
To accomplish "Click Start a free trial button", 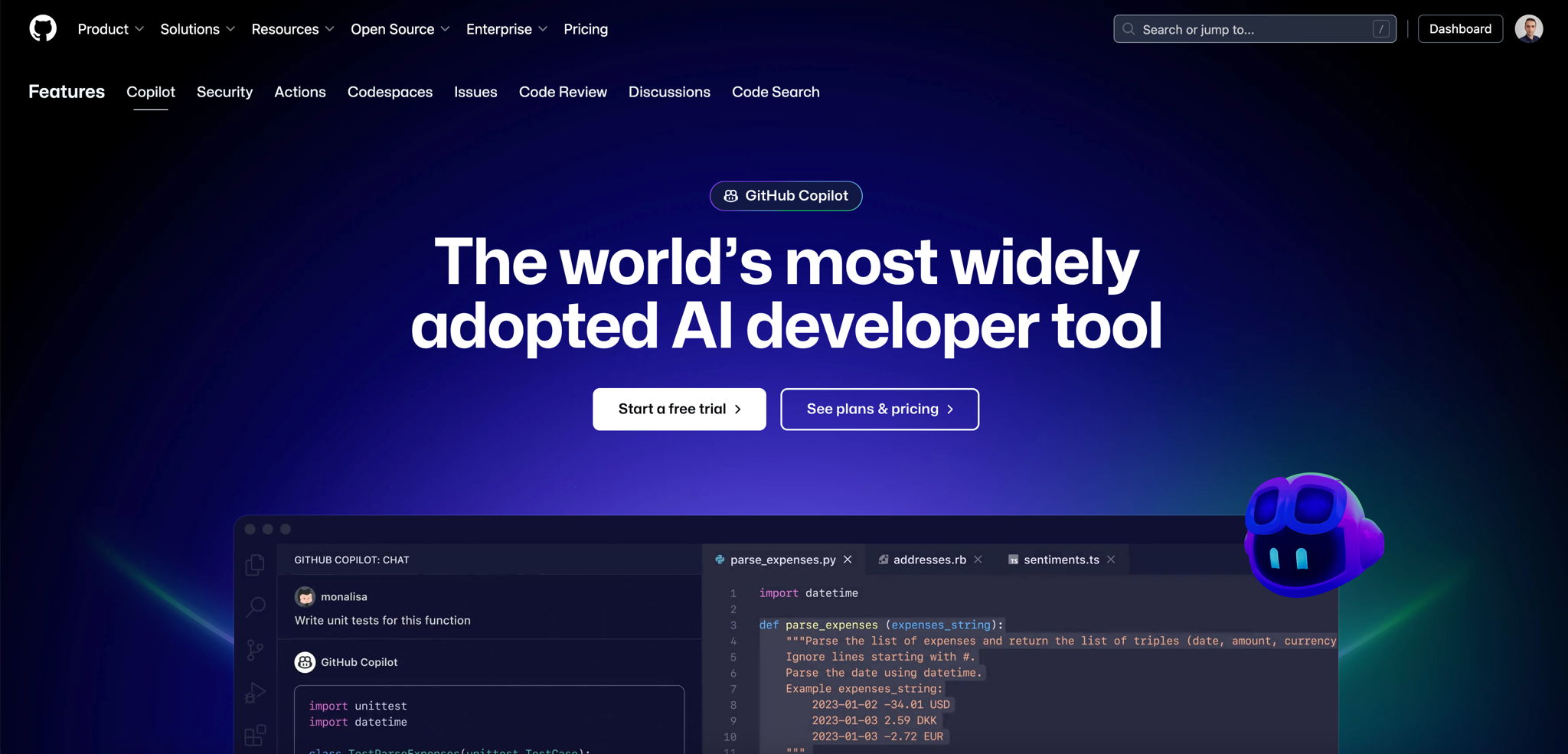I will (679, 409).
